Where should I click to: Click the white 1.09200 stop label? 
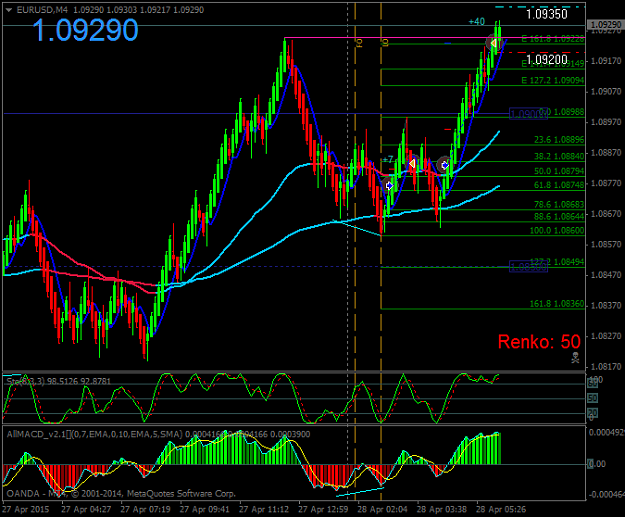click(546, 60)
